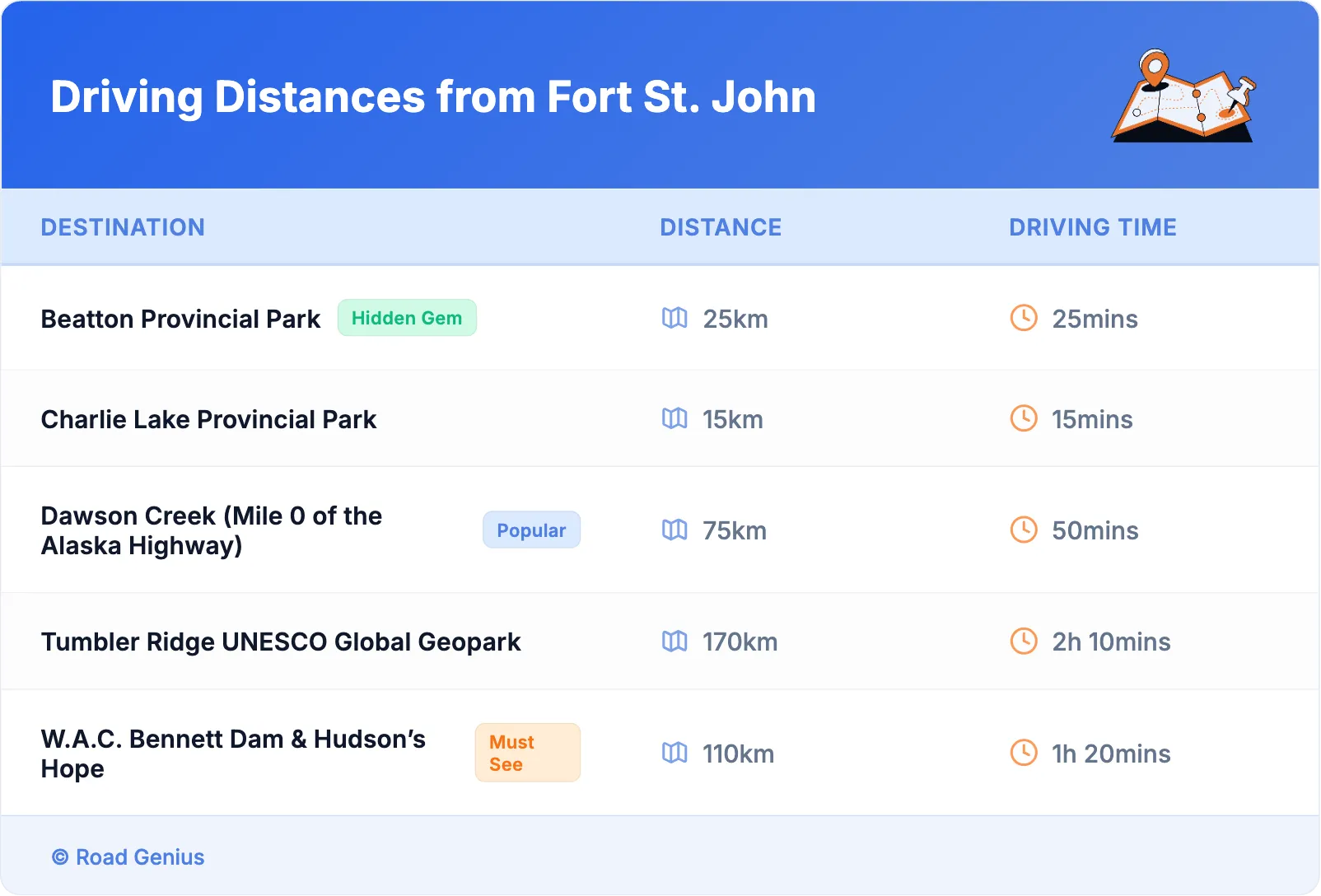Click the DISTANCE column header

pyautogui.click(x=721, y=227)
